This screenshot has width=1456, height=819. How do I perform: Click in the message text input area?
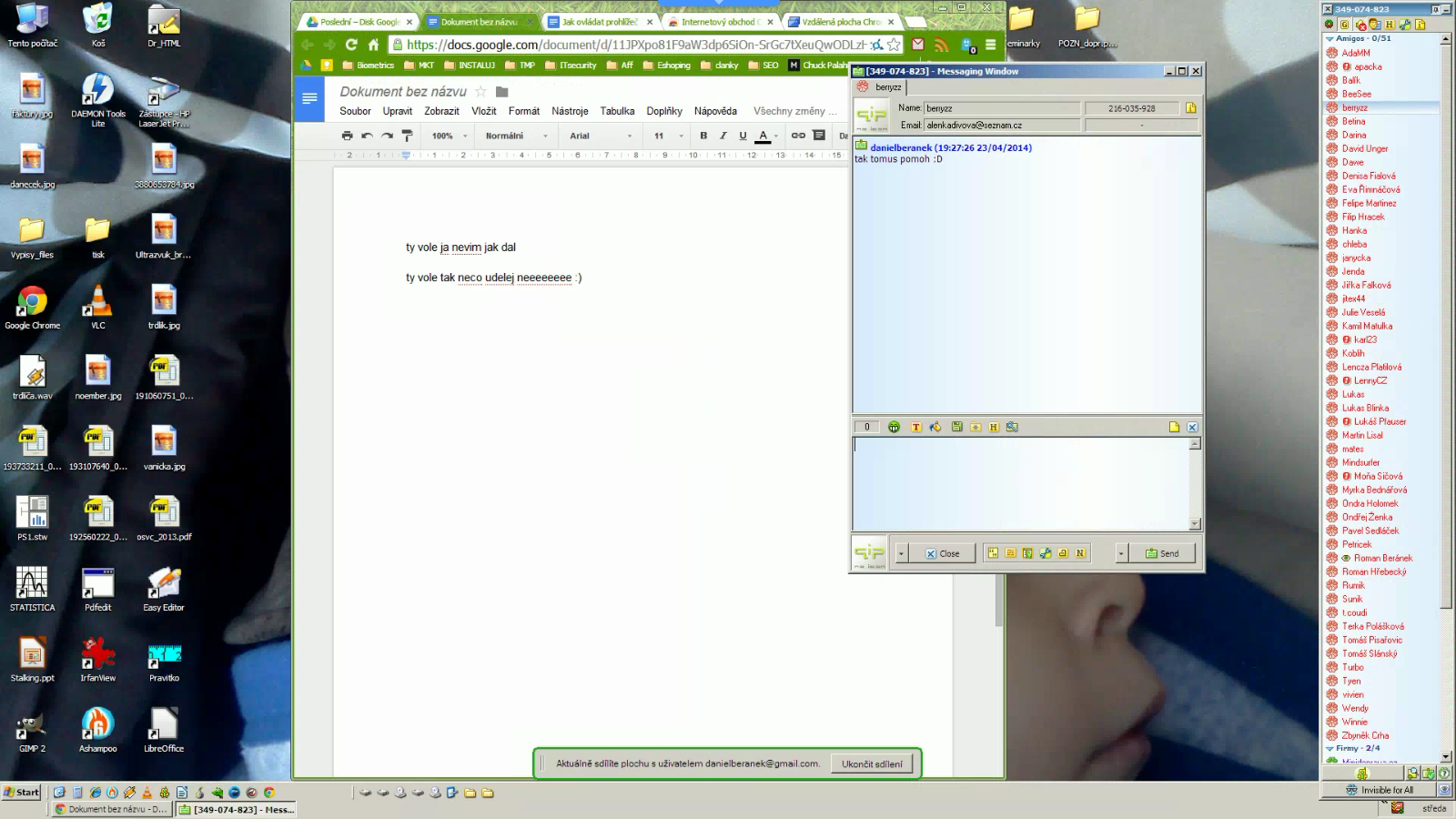[1020, 483]
